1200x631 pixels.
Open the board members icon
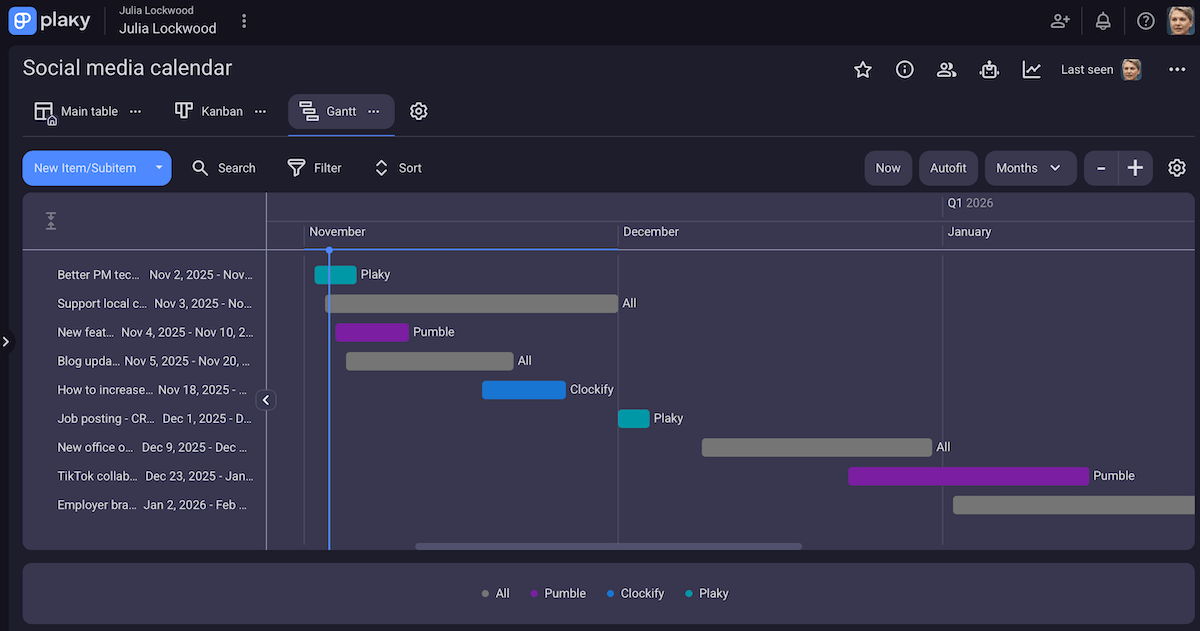(x=946, y=69)
